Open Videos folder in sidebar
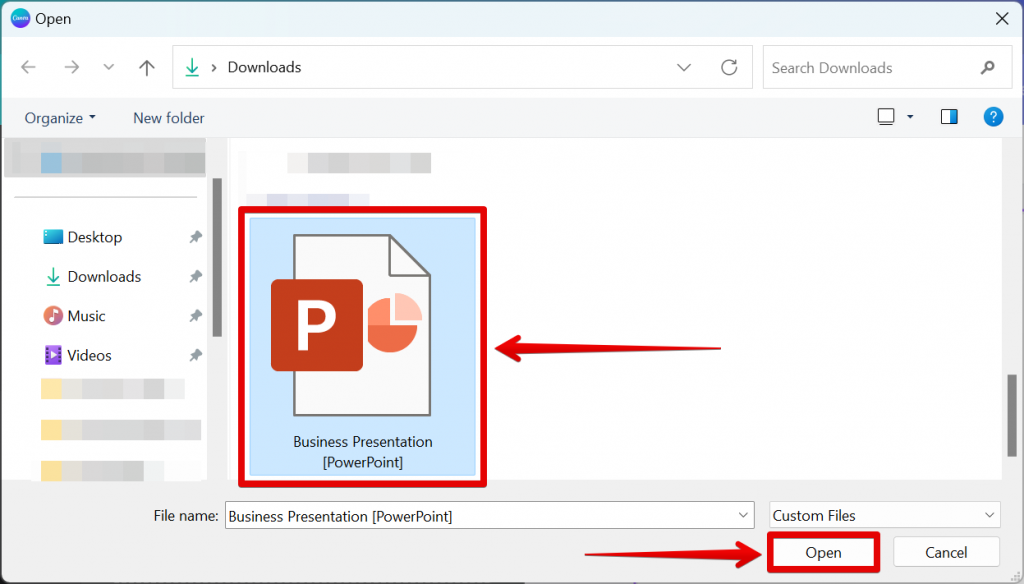Viewport: 1024px width, 584px height. coord(88,355)
